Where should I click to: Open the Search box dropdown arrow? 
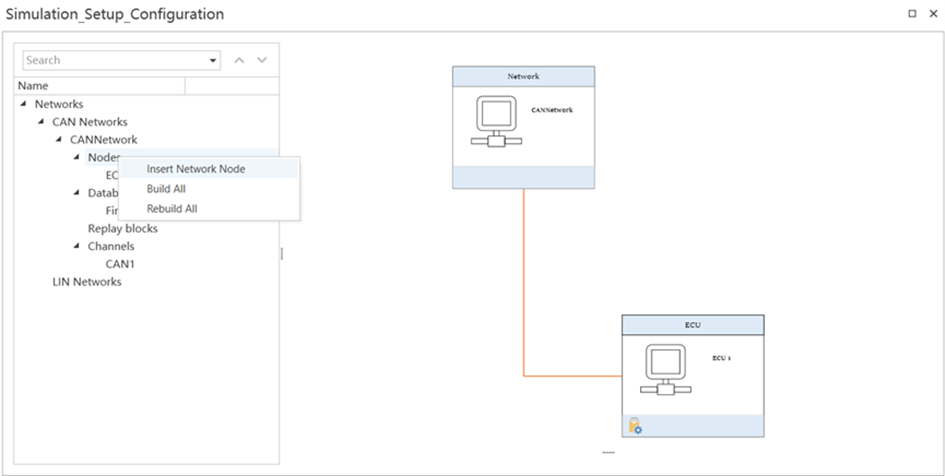(213, 61)
